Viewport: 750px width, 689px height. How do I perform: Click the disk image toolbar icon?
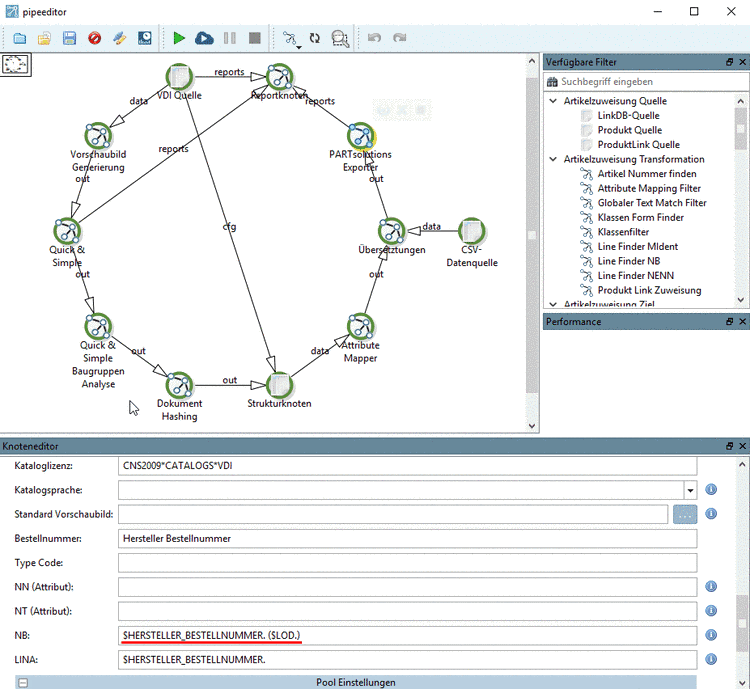144,38
